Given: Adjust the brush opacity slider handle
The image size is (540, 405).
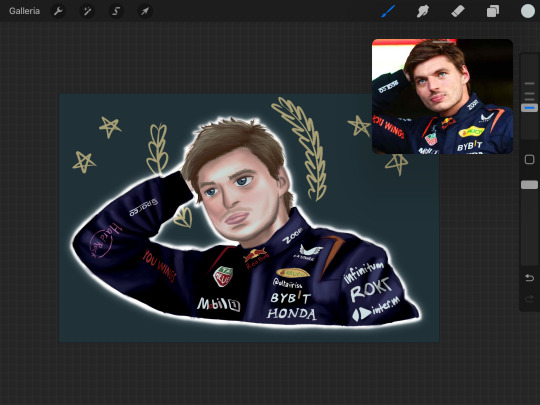Looking at the screenshot, I should click(529, 185).
